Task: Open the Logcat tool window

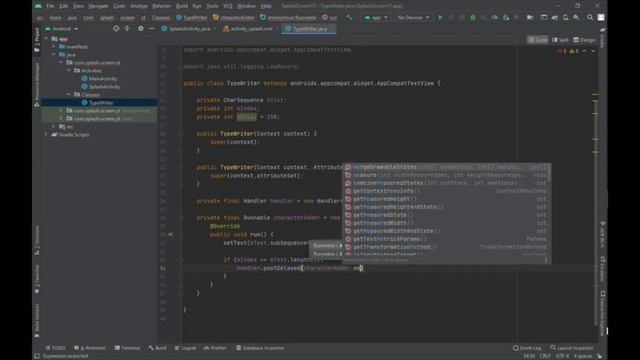Action: pyautogui.click(x=185, y=348)
